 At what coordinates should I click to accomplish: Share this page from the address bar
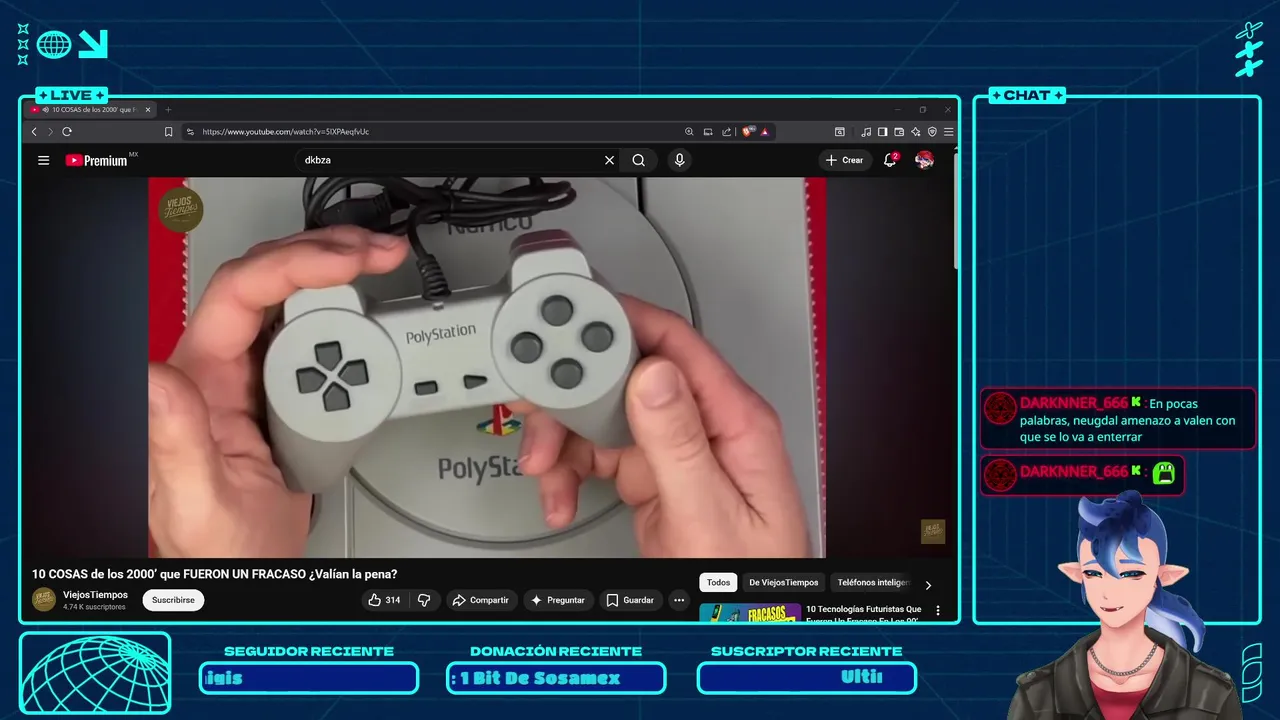pos(727,131)
